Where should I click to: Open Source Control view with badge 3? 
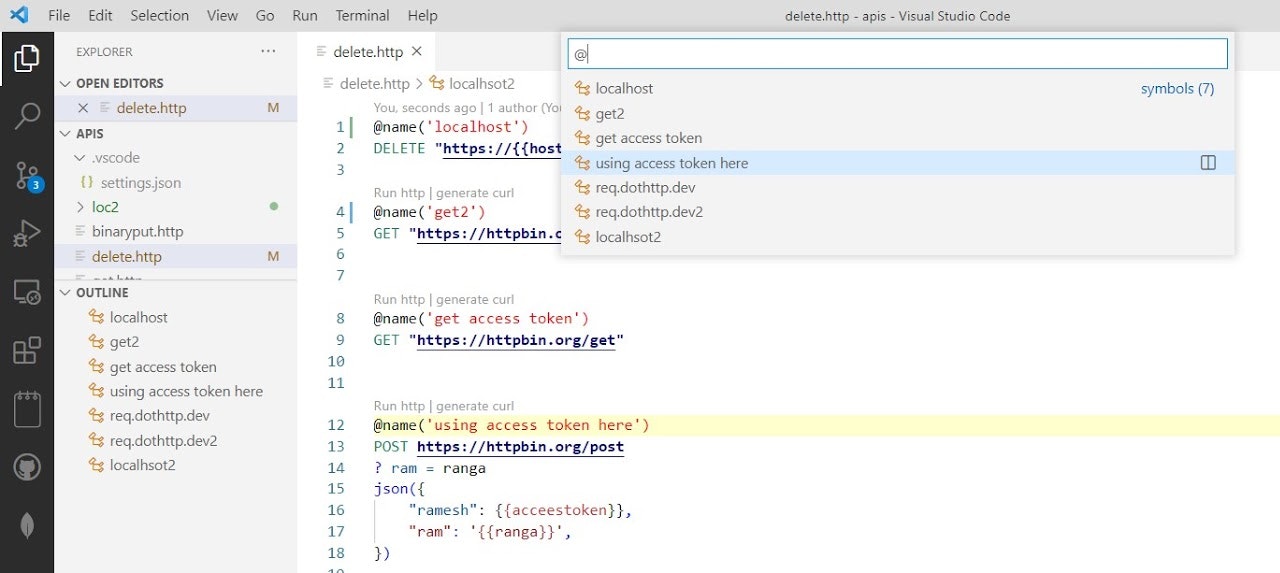[27, 176]
